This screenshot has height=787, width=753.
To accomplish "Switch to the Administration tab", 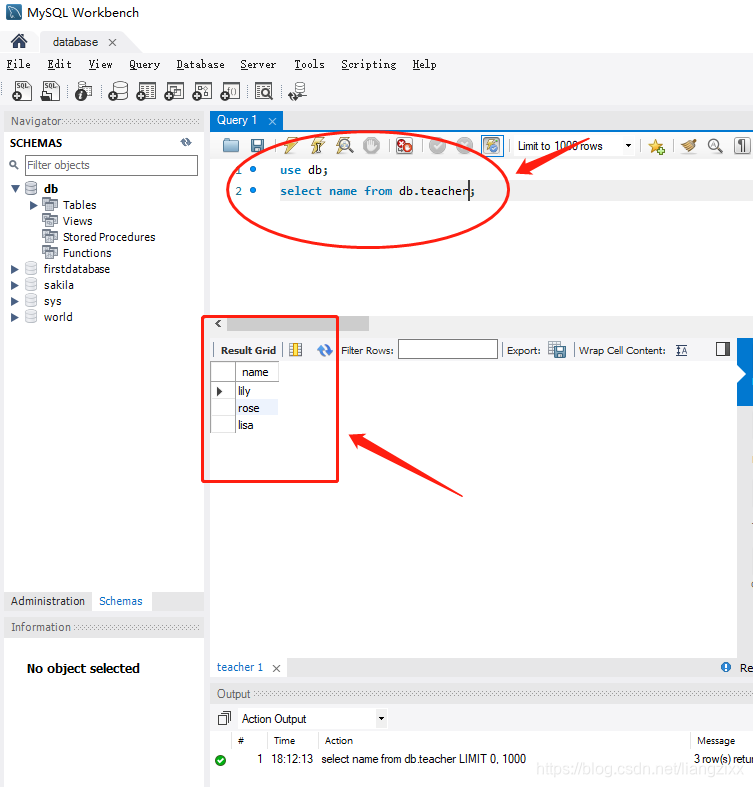I will tap(48, 601).
